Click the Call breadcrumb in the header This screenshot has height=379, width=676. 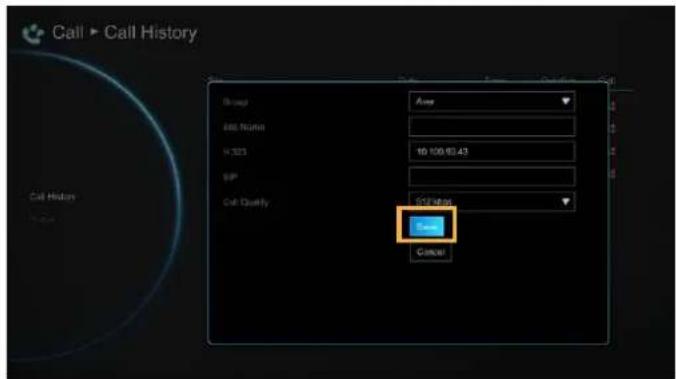click(x=68, y=32)
